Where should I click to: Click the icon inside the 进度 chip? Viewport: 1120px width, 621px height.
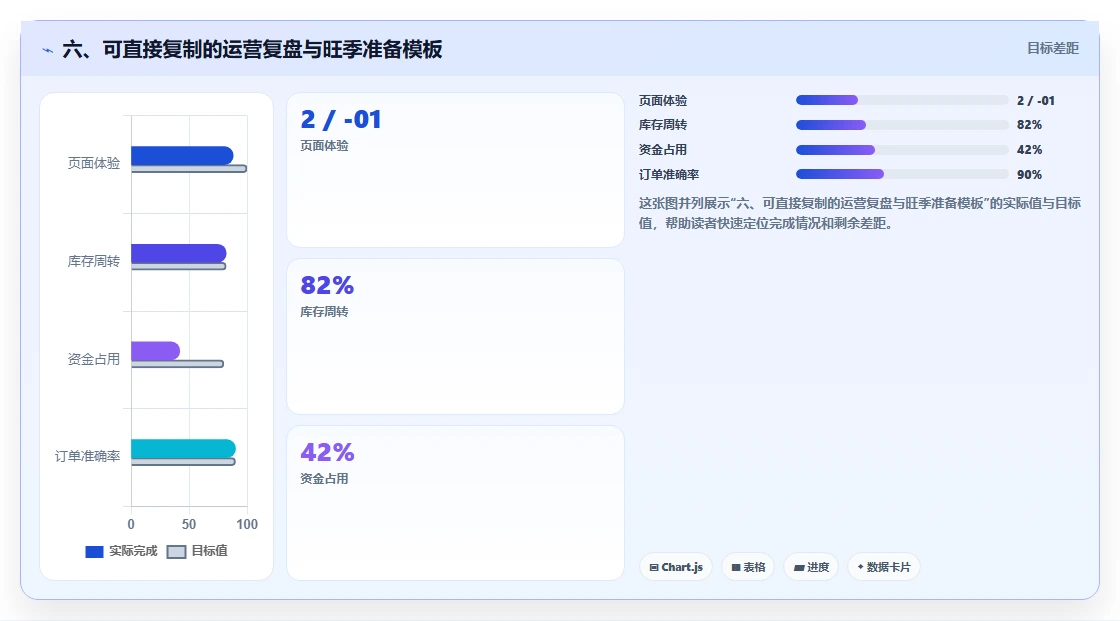[799, 567]
